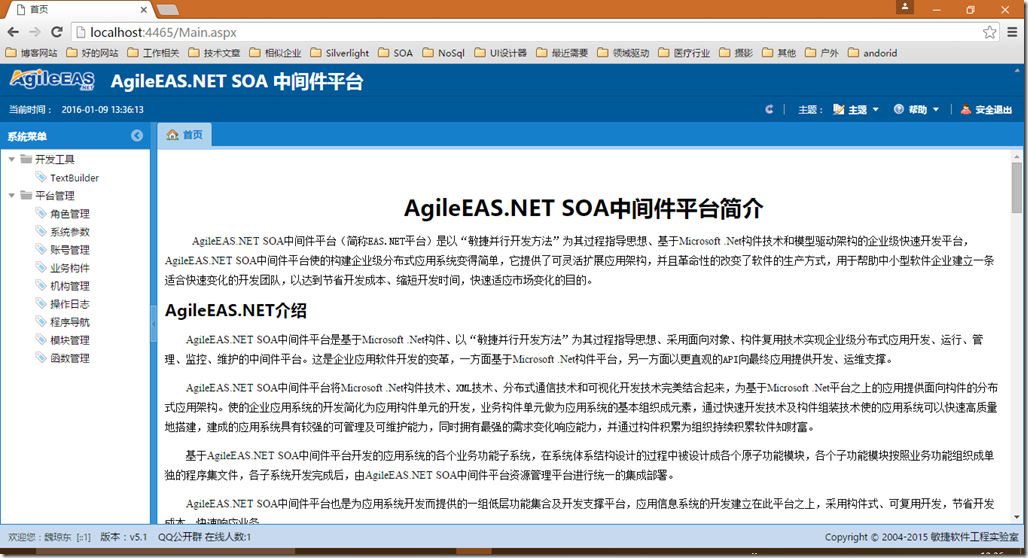Open the 博客网站 bookmark folder

pos(31,52)
